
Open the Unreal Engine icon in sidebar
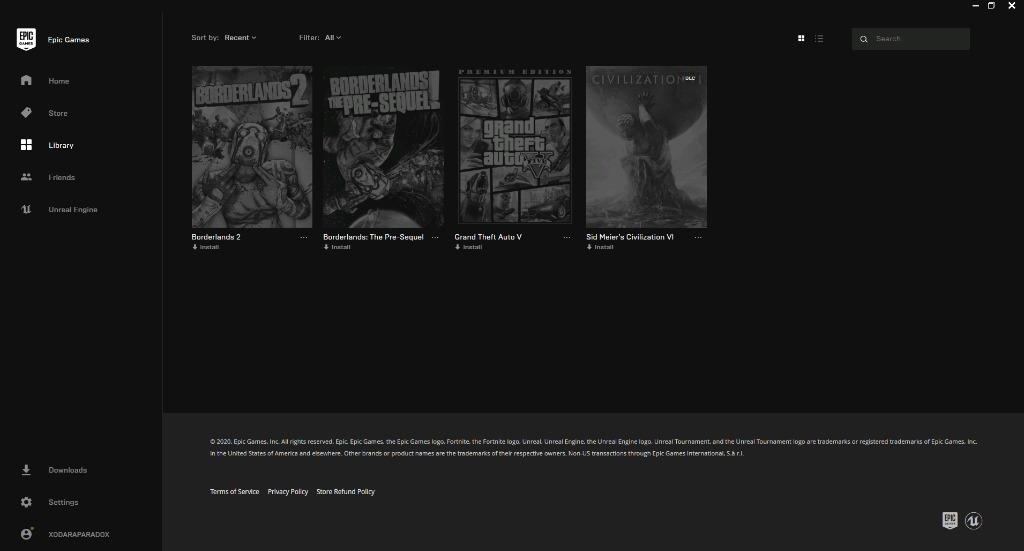tap(26, 209)
